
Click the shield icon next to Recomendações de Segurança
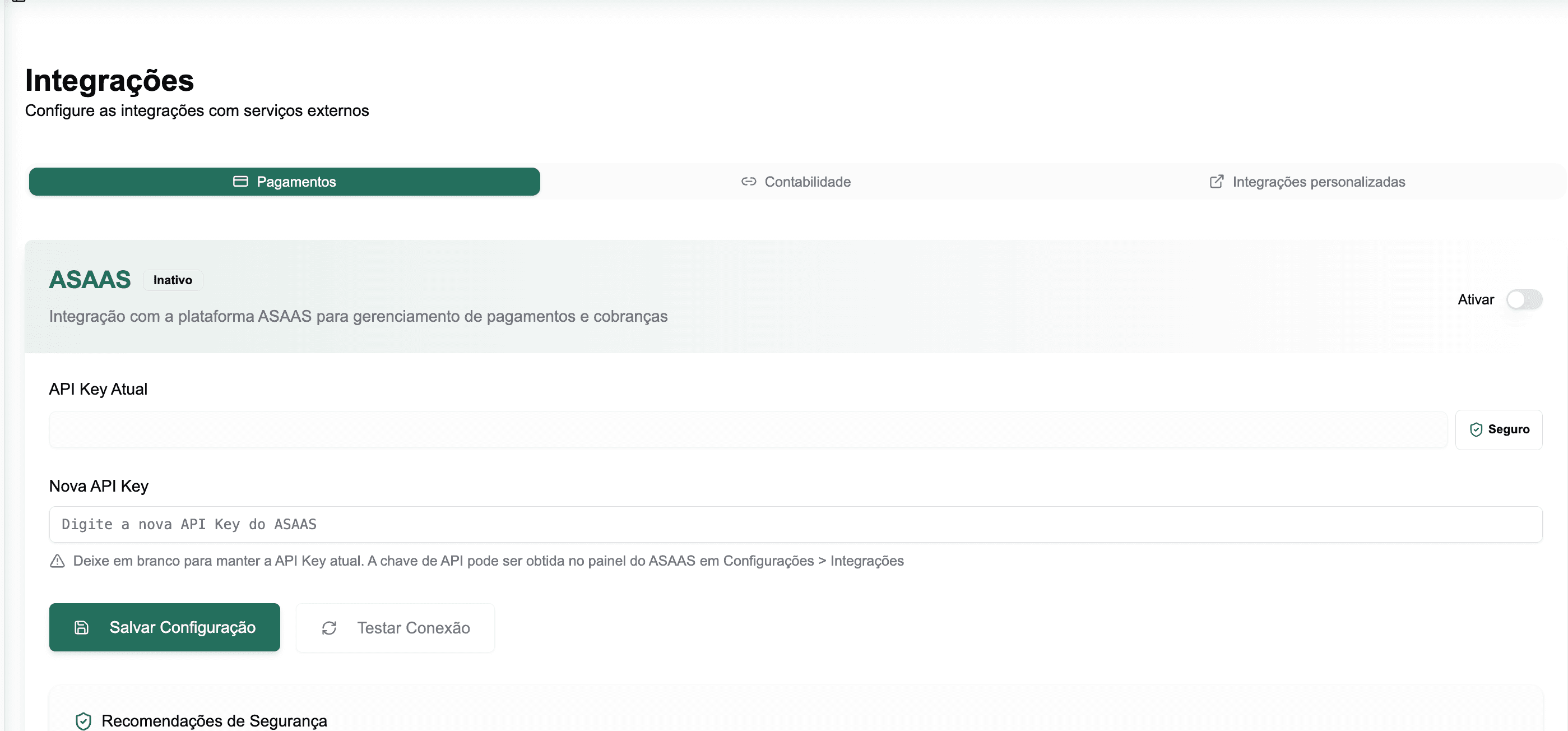point(83,721)
